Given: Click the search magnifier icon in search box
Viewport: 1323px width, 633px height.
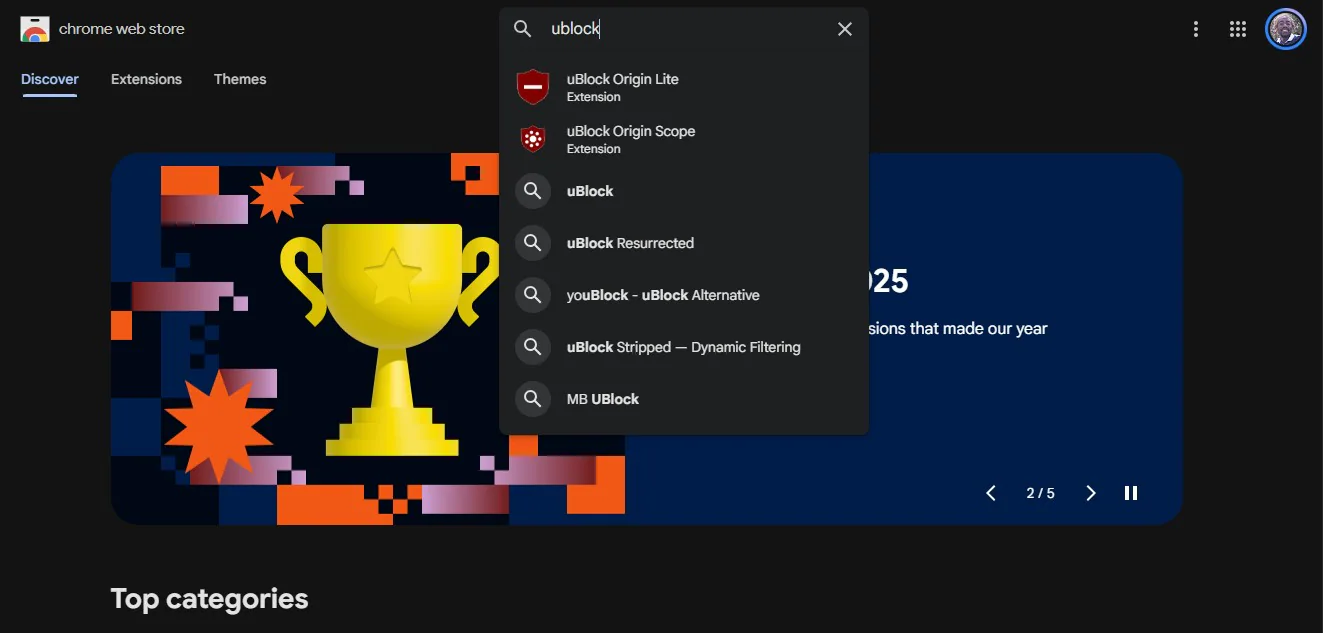Looking at the screenshot, I should [x=523, y=29].
